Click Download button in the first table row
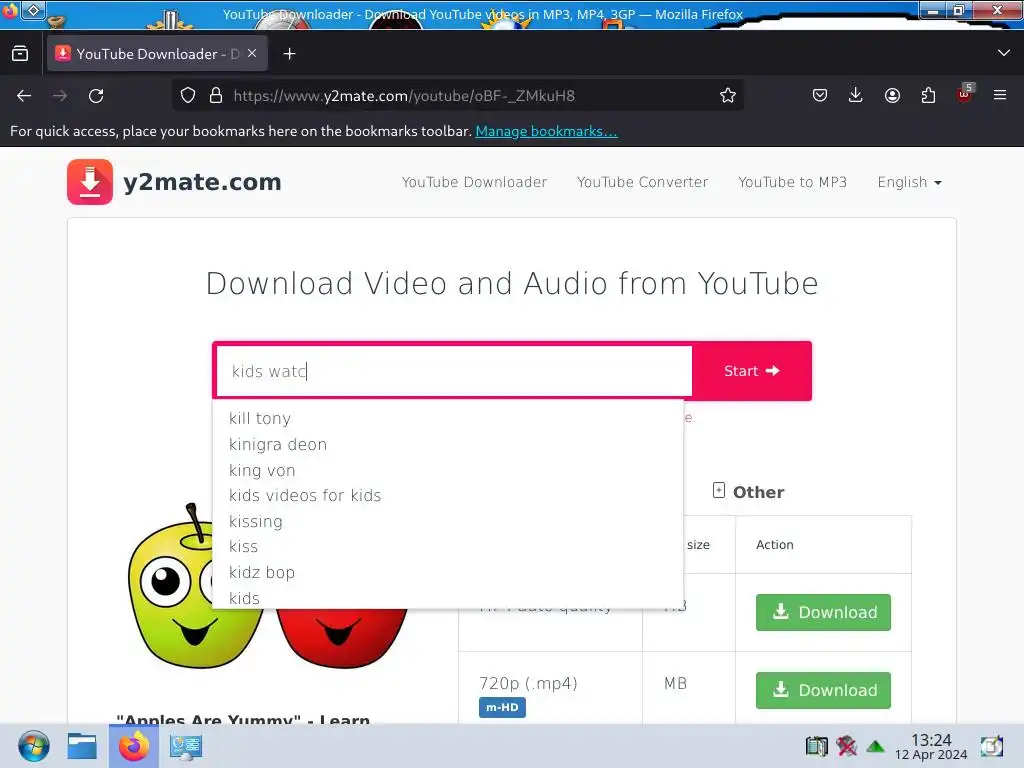 pyautogui.click(x=823, y=613)
